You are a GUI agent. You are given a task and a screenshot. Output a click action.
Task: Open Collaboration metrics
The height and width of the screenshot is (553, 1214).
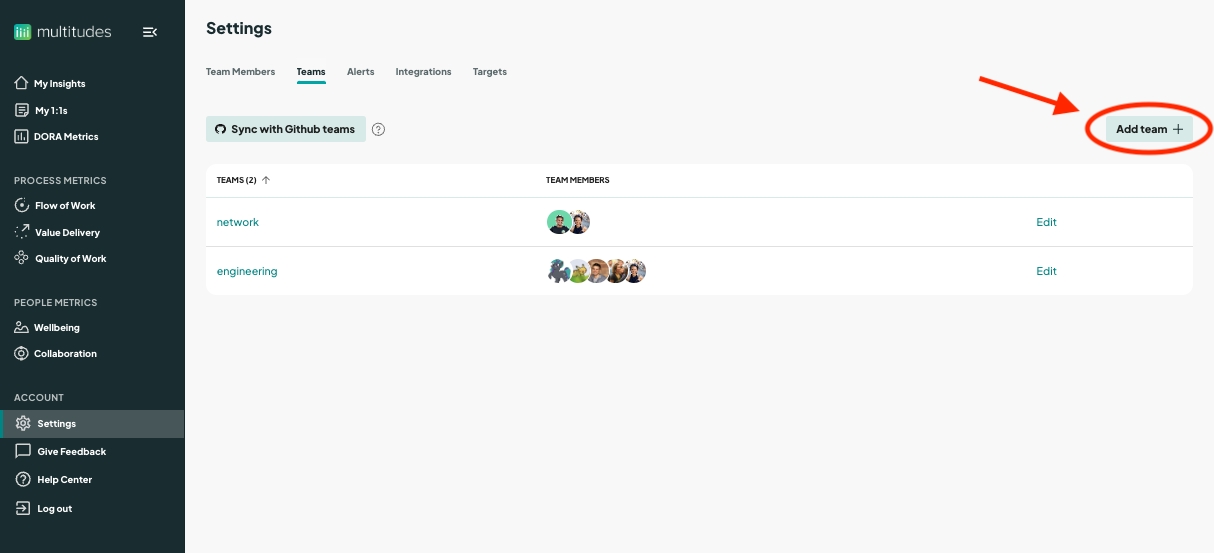pyautogui.click(x=64, y=353)
